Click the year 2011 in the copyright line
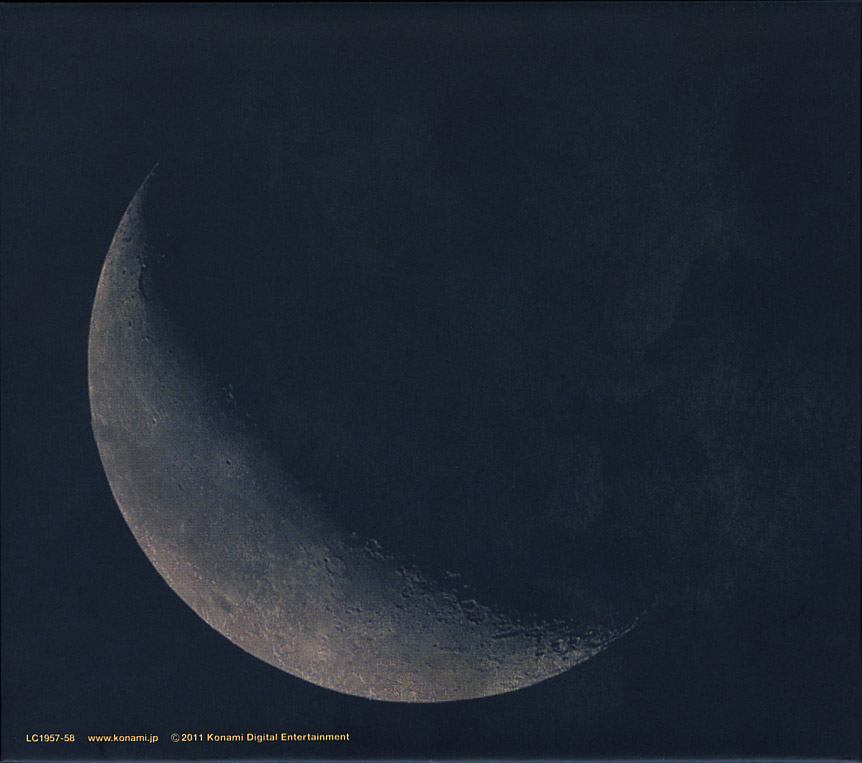Viewport: 862px width, 763px height. click(192, 737)
